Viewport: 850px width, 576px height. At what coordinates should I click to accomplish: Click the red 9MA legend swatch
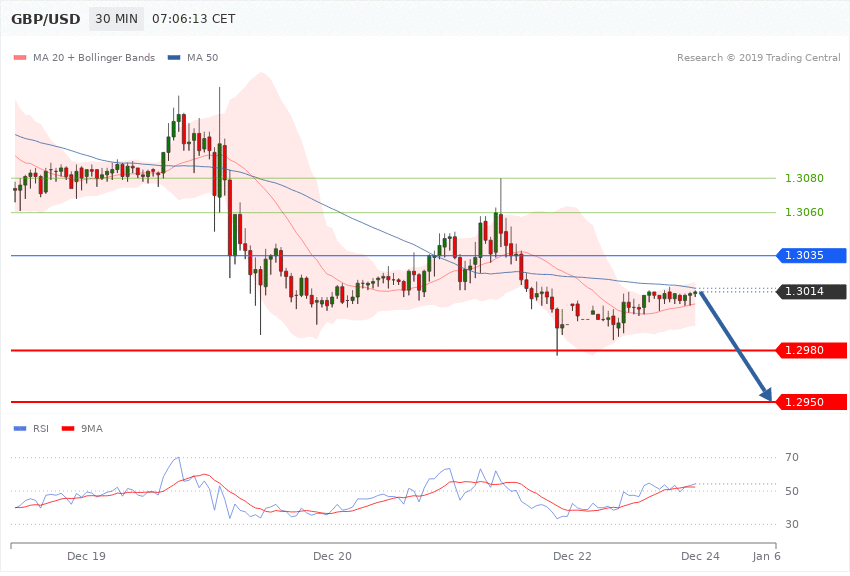(x=68, y=429)
